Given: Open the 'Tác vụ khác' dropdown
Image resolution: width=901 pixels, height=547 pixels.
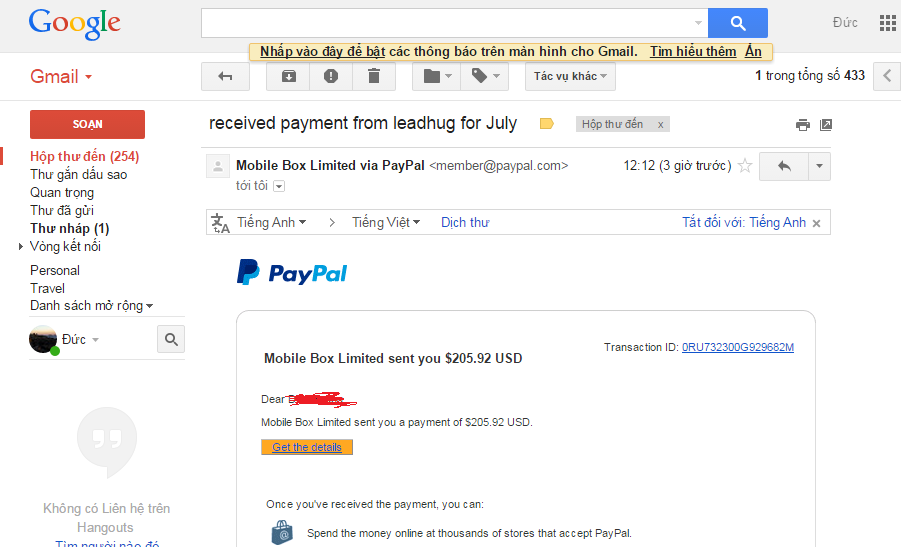Looking at the screenshot, I should [570, 76].
